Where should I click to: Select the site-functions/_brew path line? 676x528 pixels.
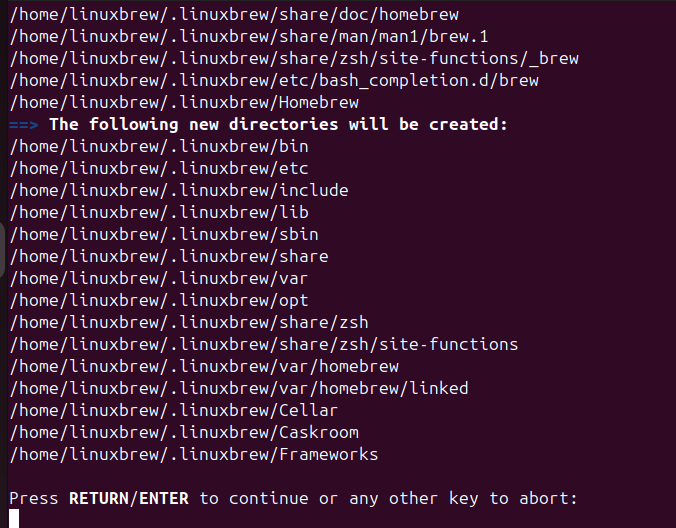pyautogui.click(x=294, y=58)
